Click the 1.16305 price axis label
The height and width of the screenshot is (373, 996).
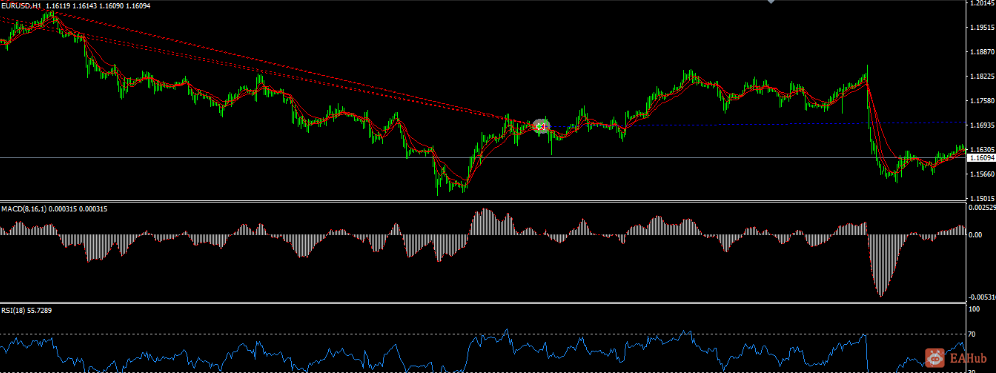click(x=983, y=149)
